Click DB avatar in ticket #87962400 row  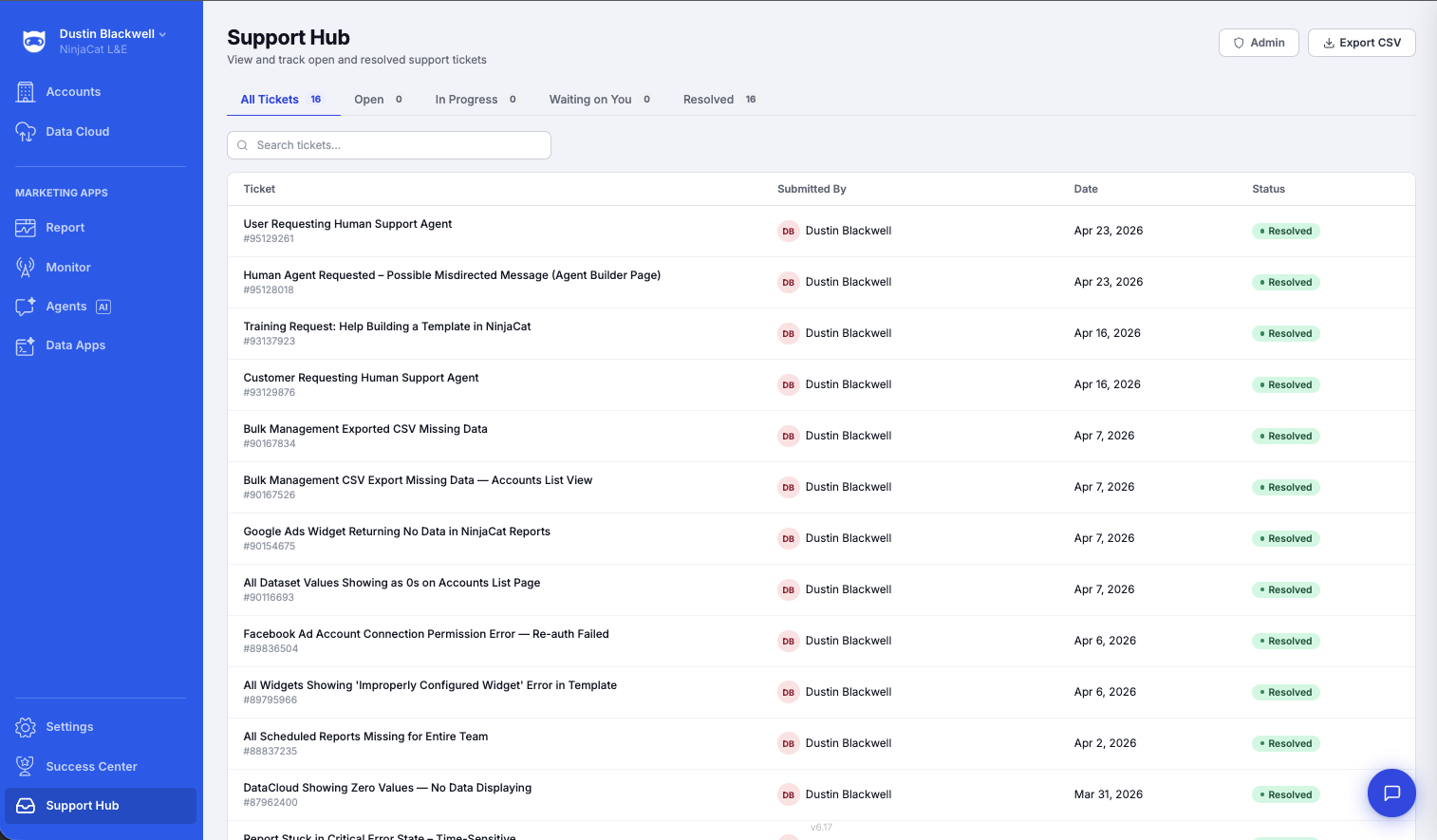tap(789, 795)
